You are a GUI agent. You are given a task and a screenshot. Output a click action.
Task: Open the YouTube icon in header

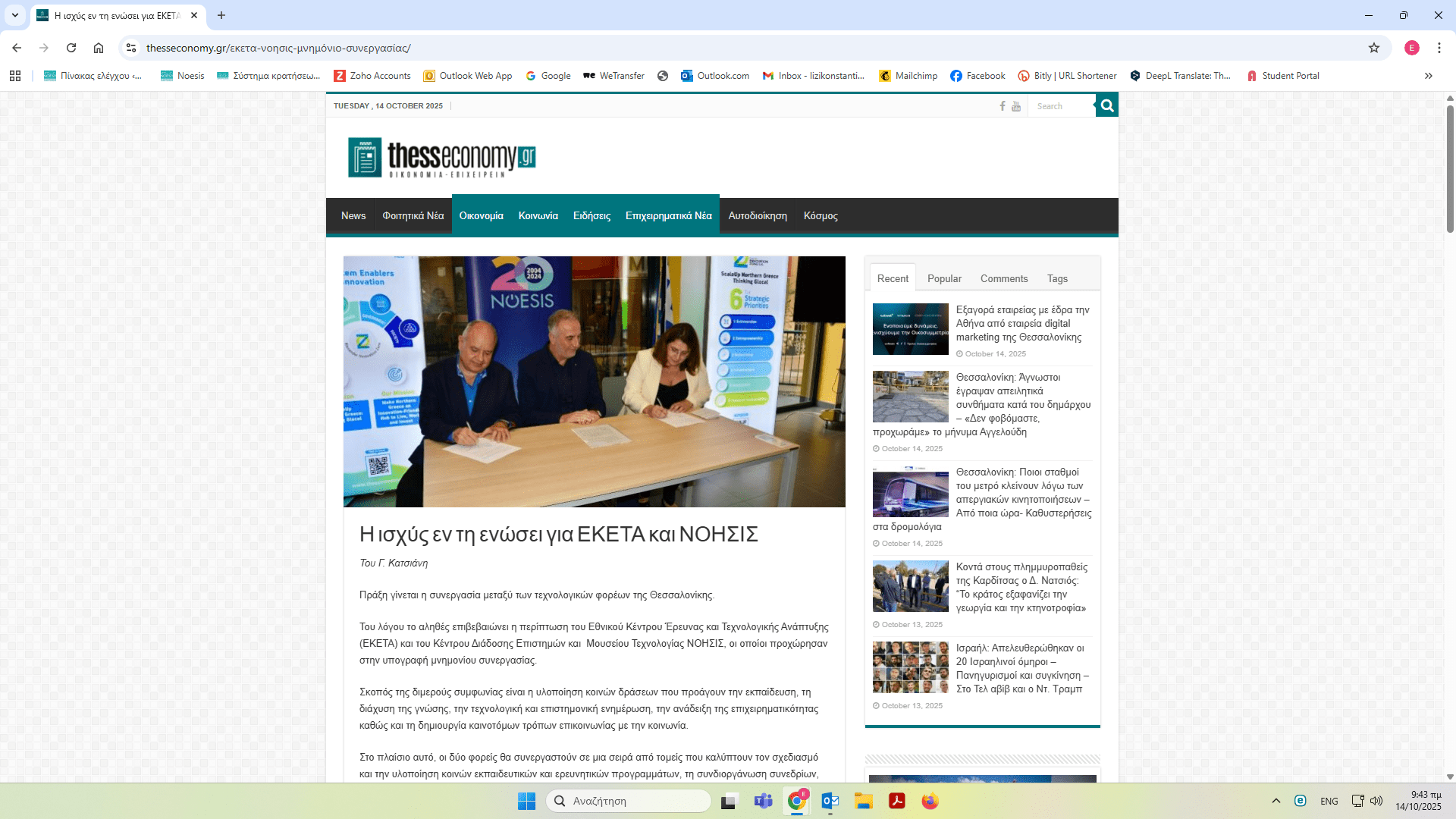click(x=1016, y=106)
